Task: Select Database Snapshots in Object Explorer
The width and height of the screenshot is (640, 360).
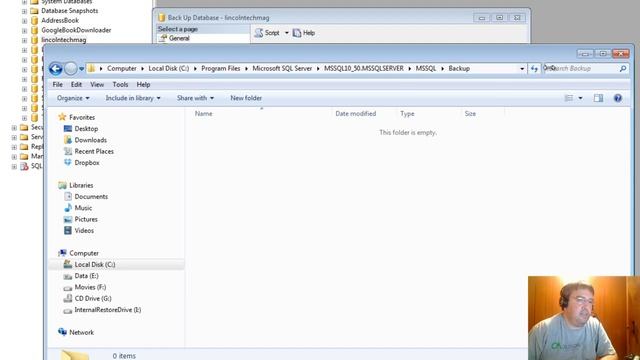Action: coord(69,11)
